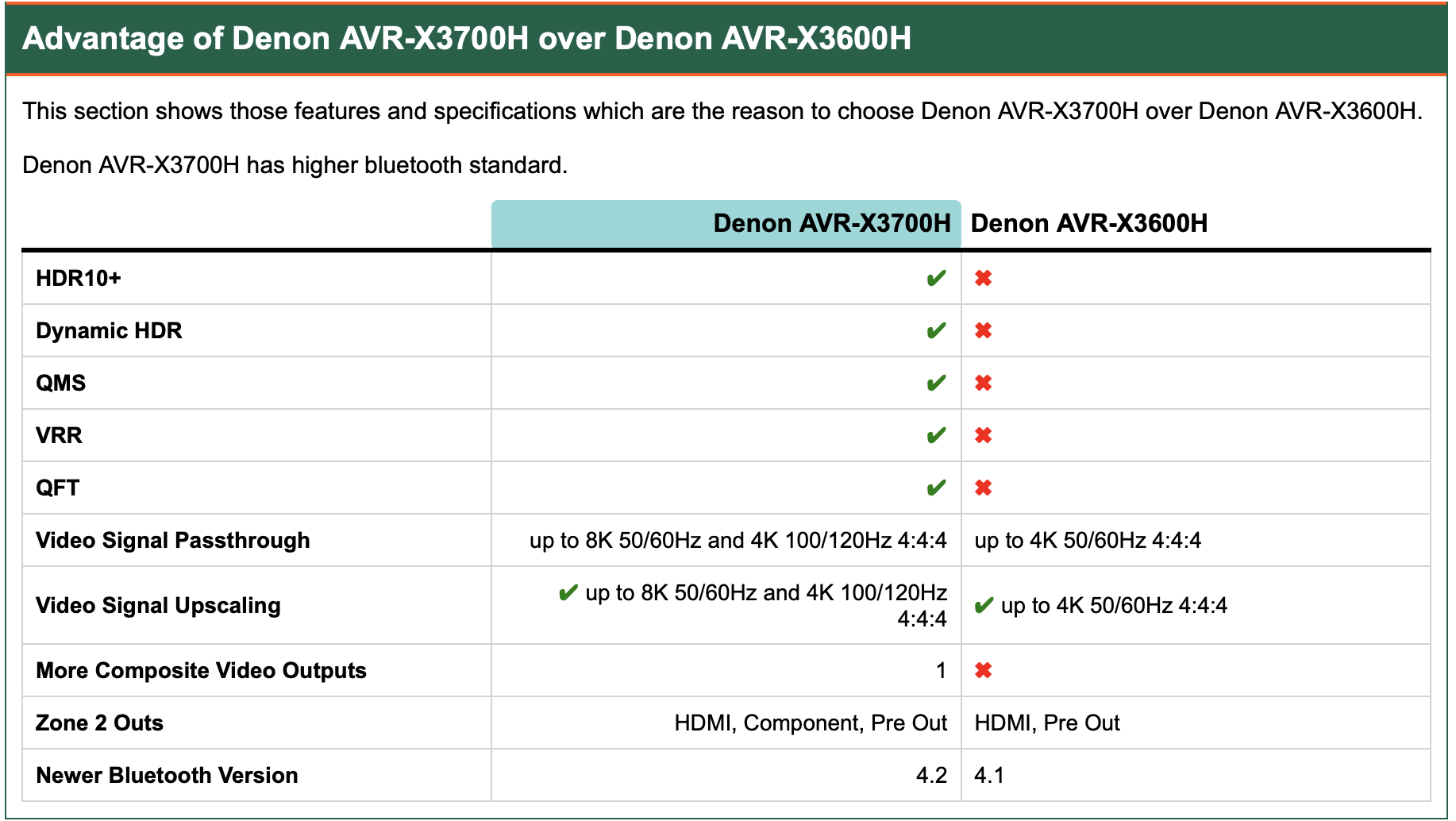Click the checkmark beside 8K upscaling text
The image size is (1456, 821).
click(568, 593)
